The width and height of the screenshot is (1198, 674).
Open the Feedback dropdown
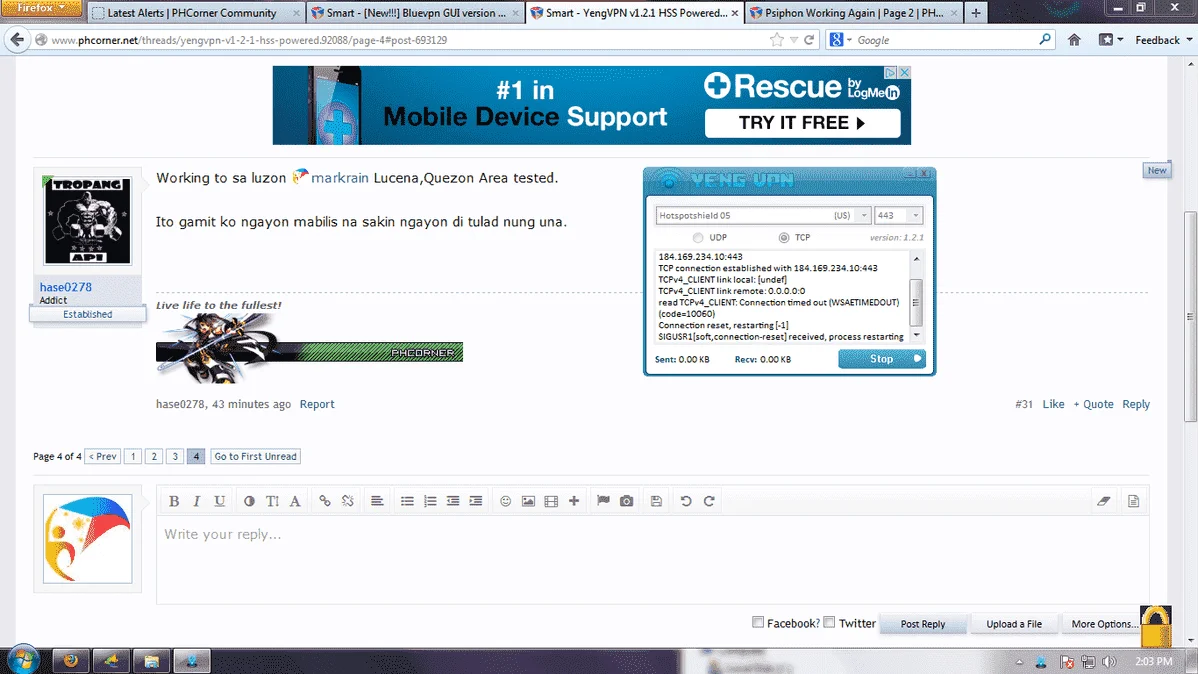click(x=1163, y=40)
